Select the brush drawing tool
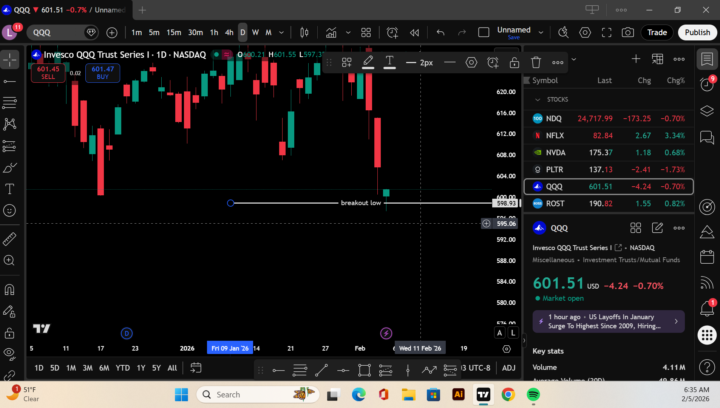The image size is (720, 408). click(10, 168)
